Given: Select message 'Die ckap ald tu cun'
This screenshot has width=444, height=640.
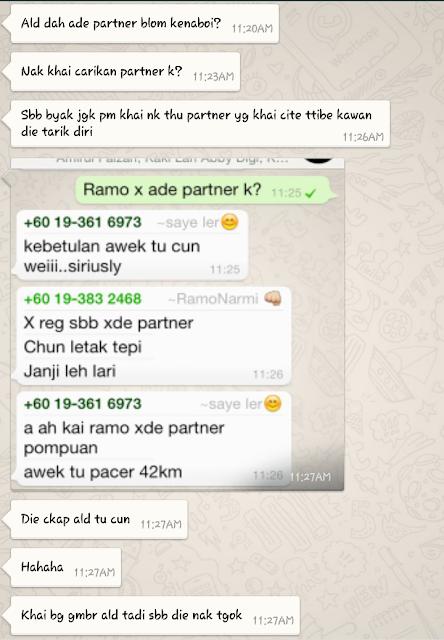Looking at the screenshot, I should tap(99, 520).
